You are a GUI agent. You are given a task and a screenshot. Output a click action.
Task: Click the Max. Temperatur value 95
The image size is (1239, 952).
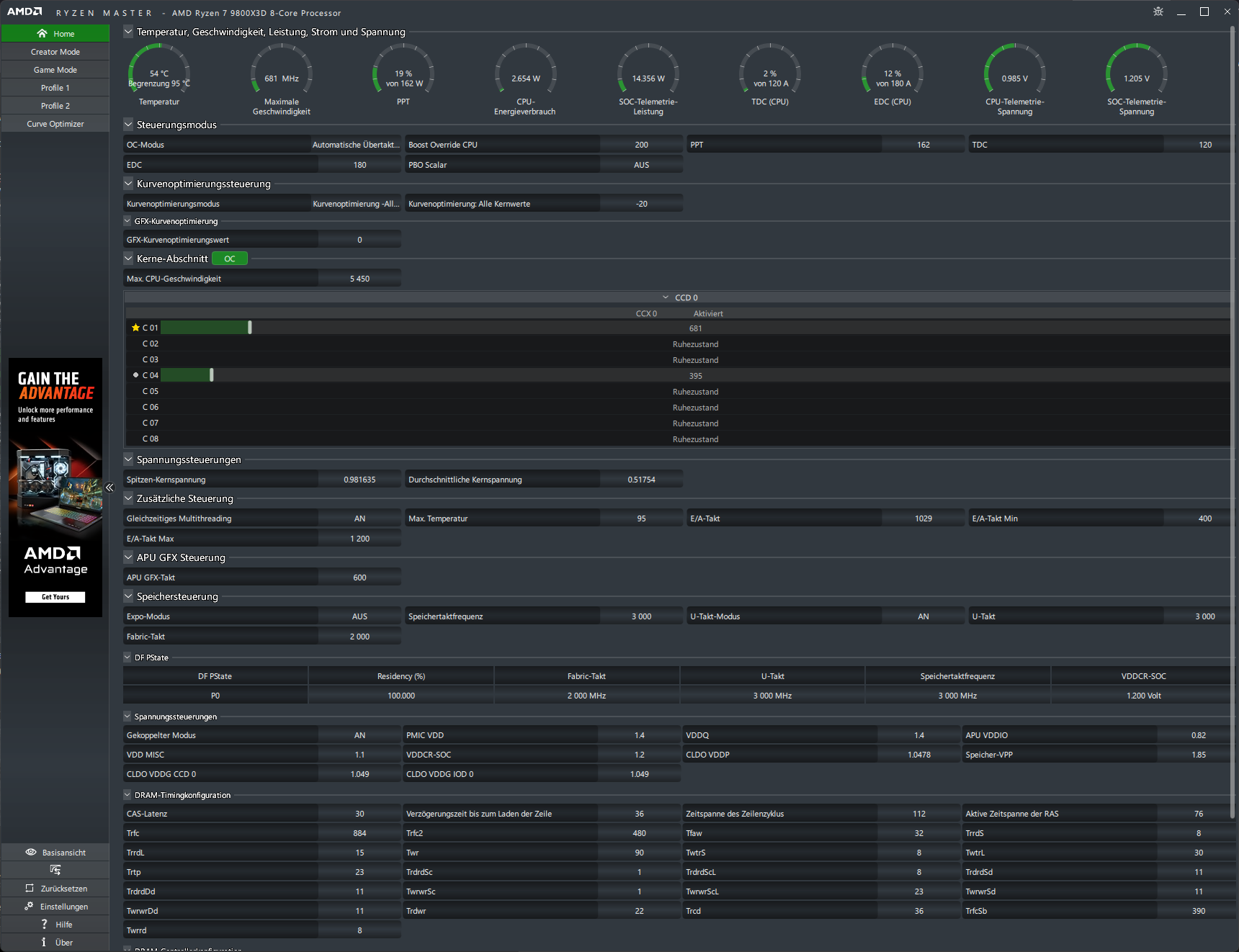pos(641,518)
